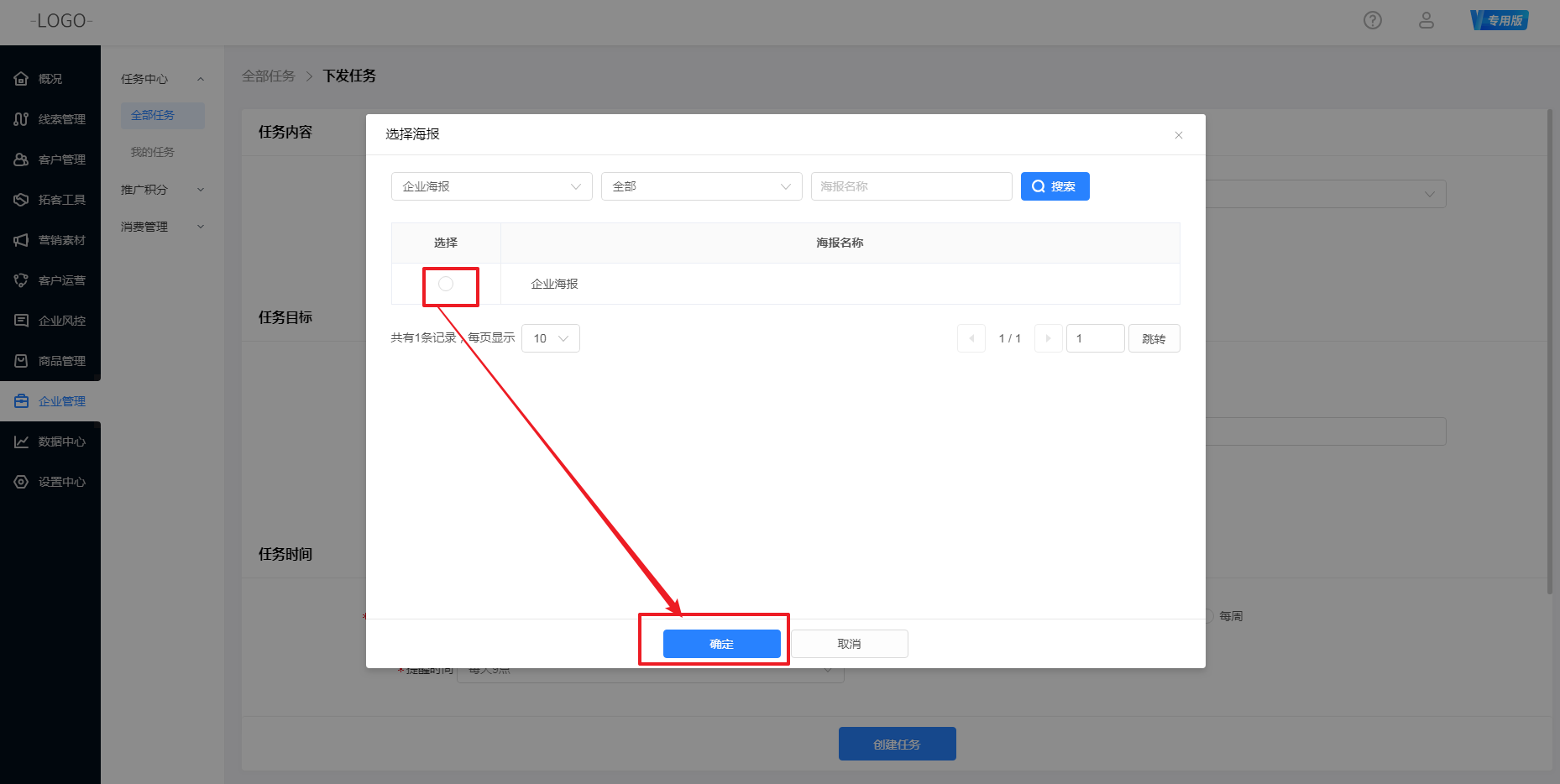
Task: Click the user account profile icon
Action: [1426, 20]
